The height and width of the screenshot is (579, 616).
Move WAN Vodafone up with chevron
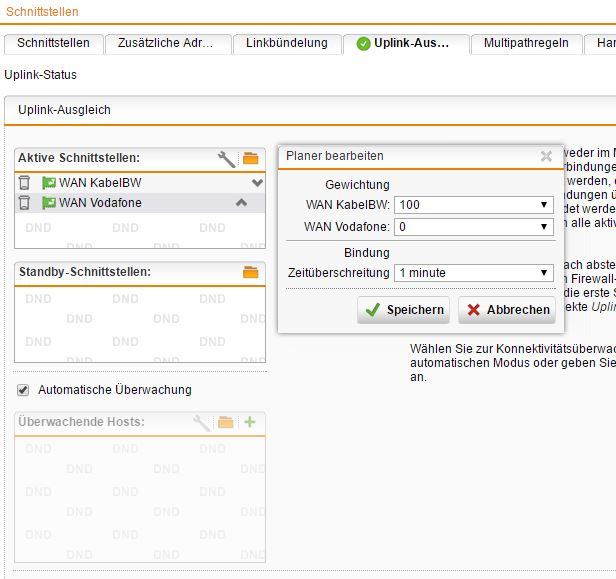pos(241,203)
